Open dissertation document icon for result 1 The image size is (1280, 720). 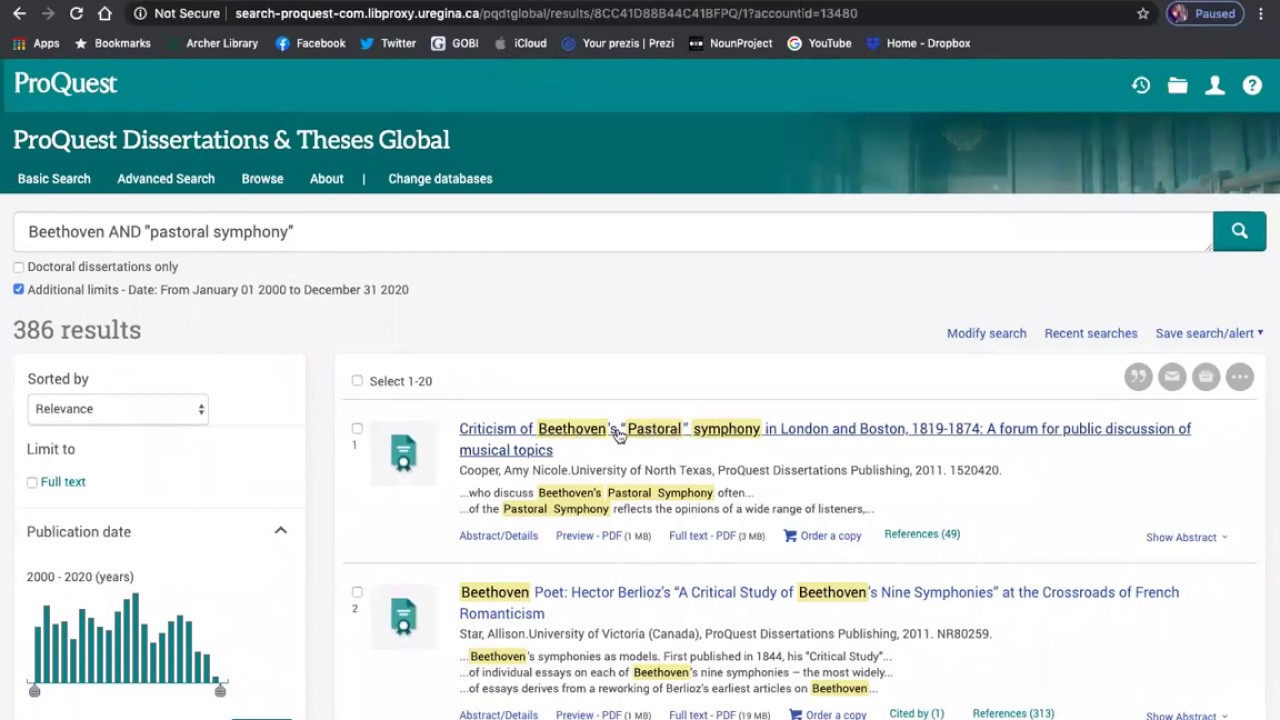(x=404, y=453)
